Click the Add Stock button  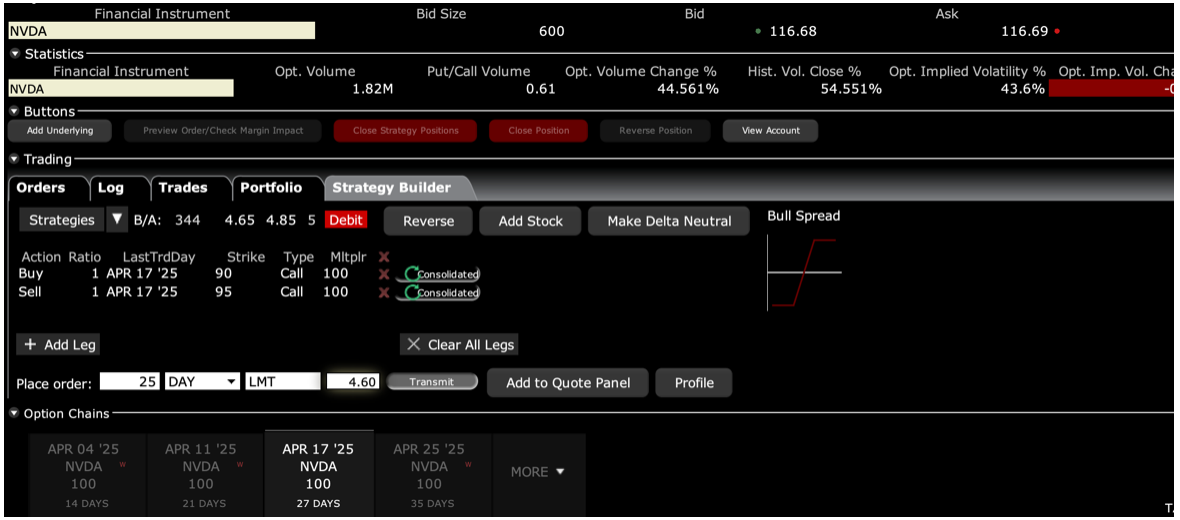(x=531, y=221)
